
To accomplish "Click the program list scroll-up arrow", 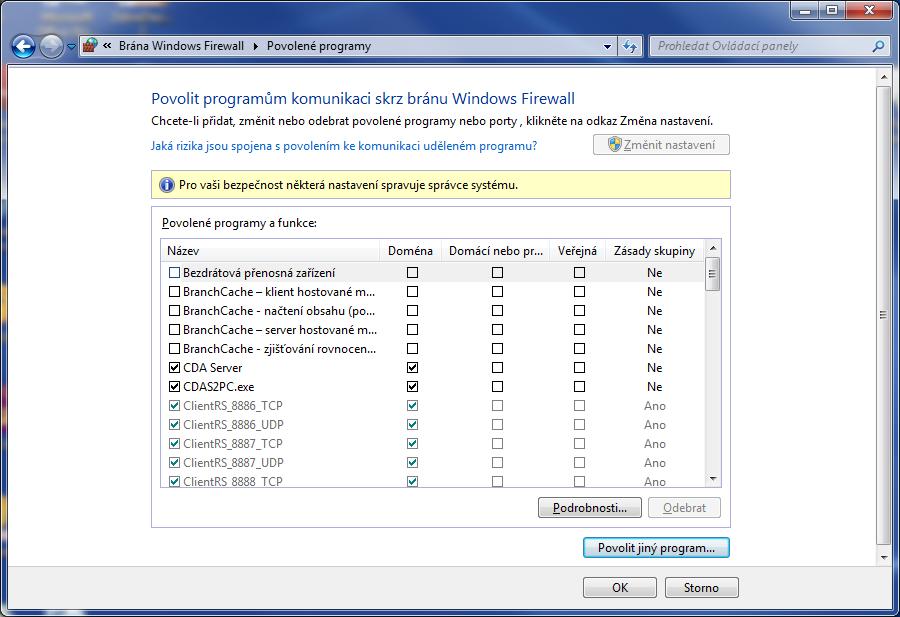I will [713, 248].
